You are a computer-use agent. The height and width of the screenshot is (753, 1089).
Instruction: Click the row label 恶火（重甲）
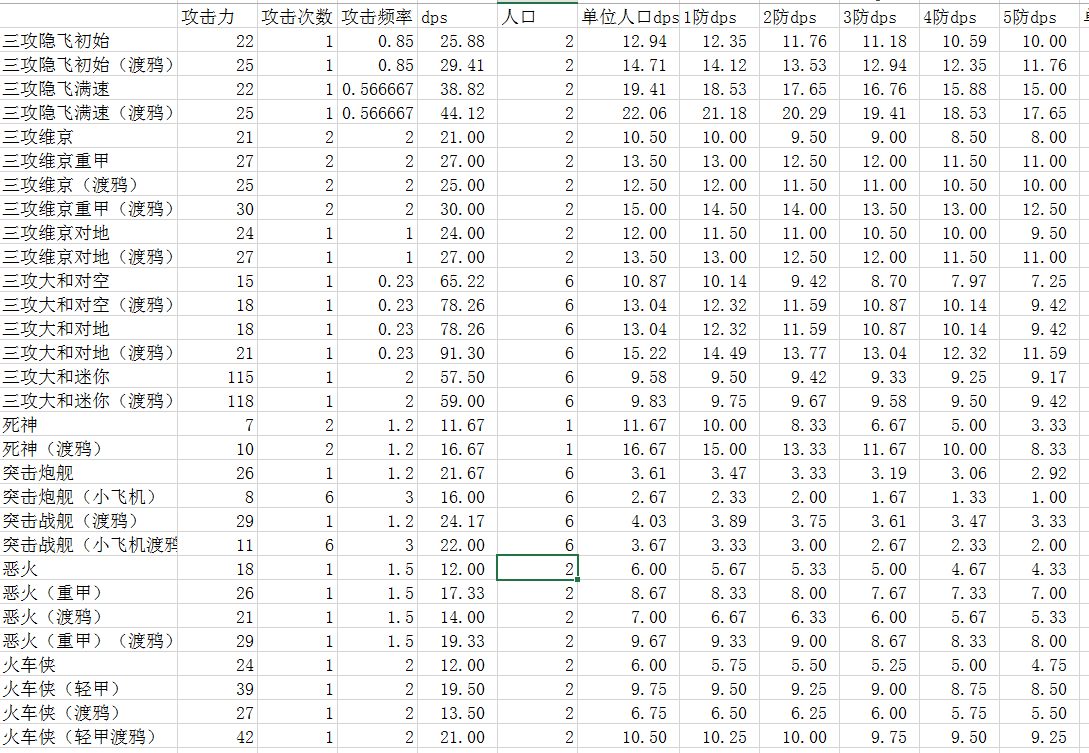(88, 593)
